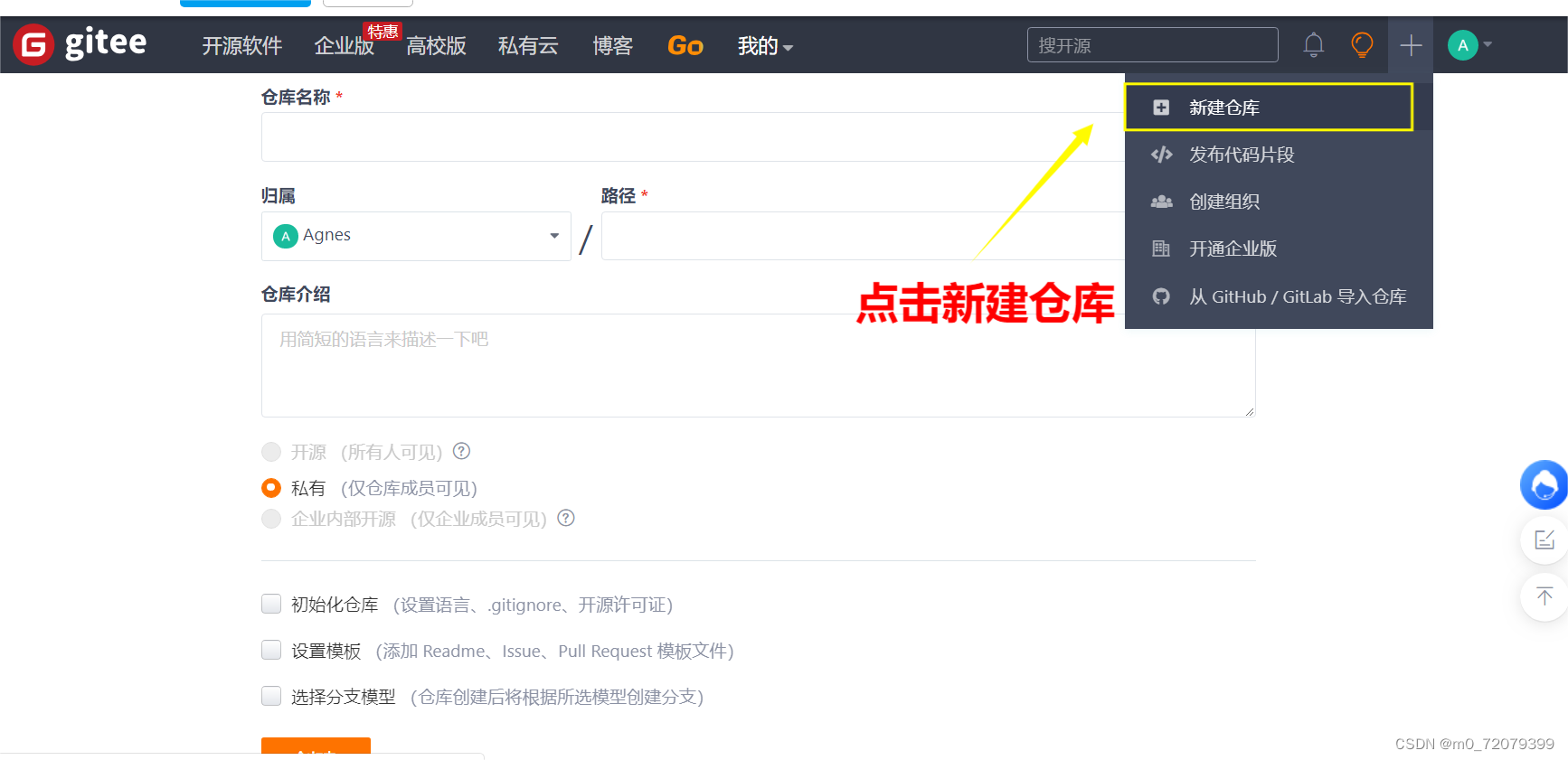
Task: Click the orange lightbulb icon
Action: pyautogui.click(x=1362, y=44)
